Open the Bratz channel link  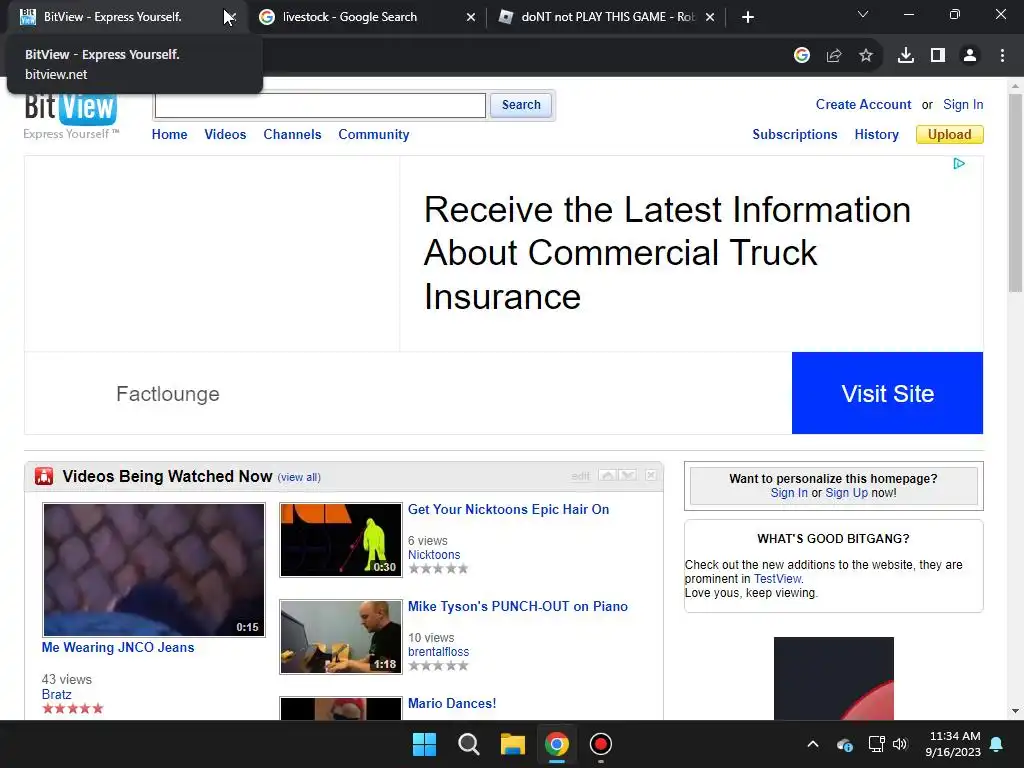57,694
